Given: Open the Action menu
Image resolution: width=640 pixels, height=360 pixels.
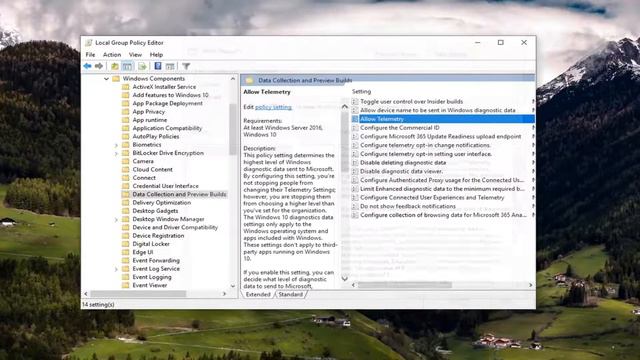Looking at the screenshot, I should click(x=112, y=54).
